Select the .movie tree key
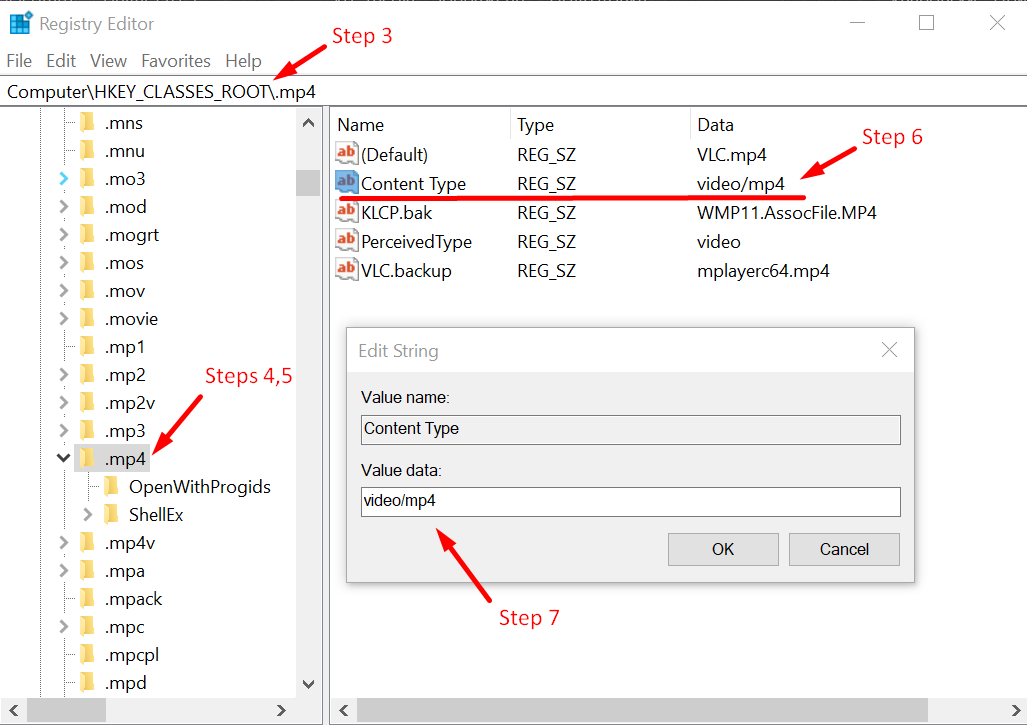 click(x=131, y=319)
